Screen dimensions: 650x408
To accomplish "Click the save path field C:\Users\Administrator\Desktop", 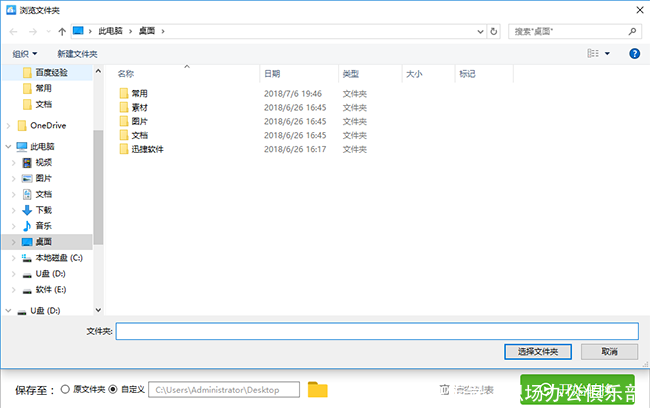I will 224,390.
